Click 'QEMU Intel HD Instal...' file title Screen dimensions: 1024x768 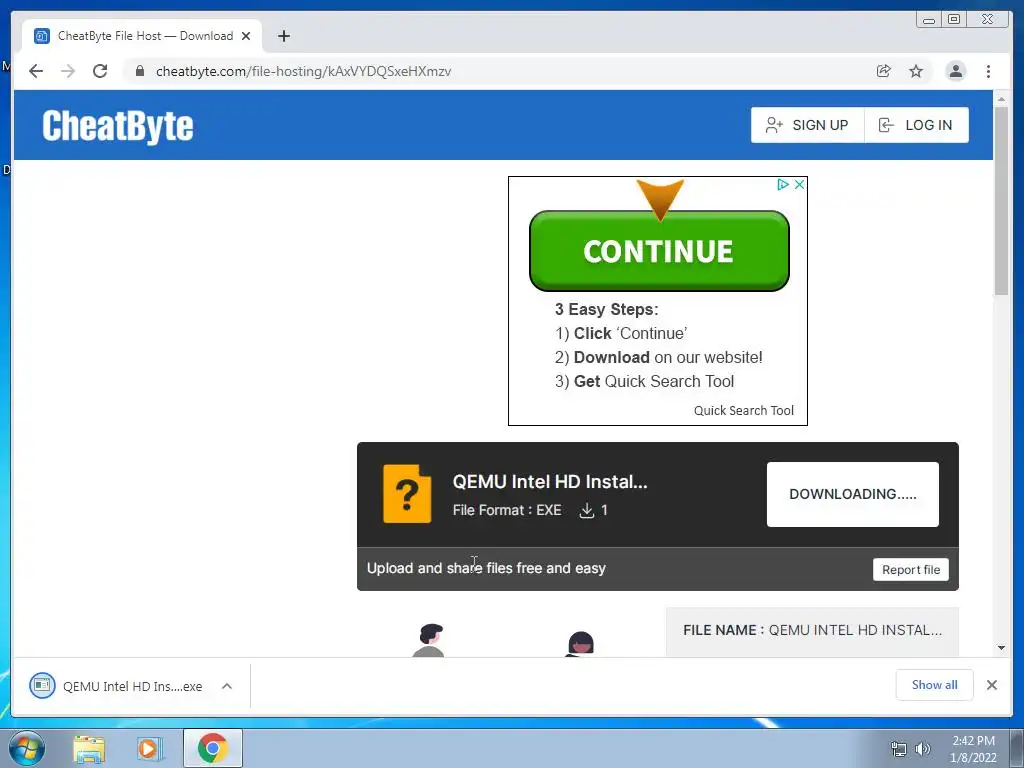550,482
